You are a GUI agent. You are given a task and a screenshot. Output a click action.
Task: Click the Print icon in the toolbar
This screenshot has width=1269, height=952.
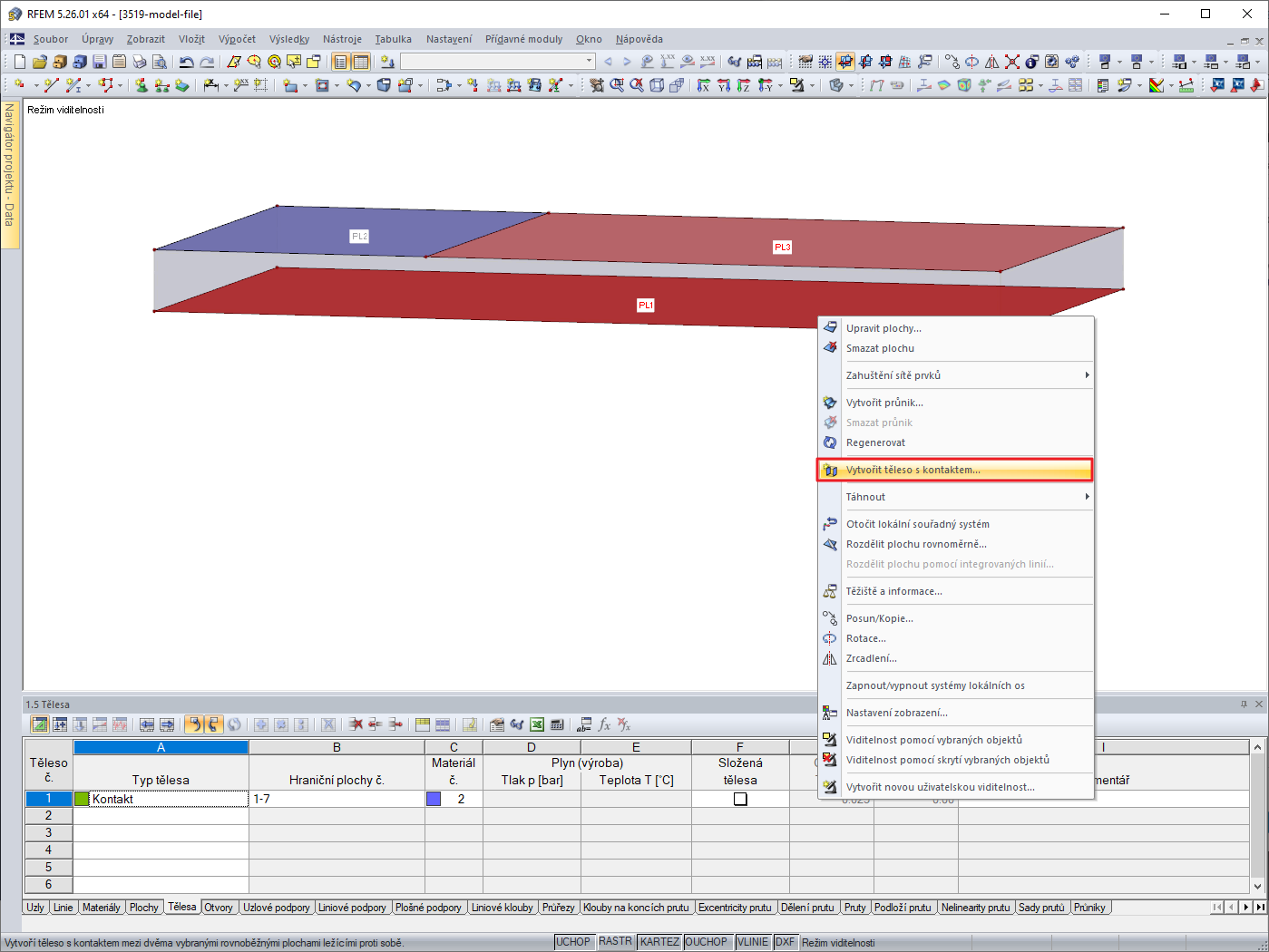coord(139,62)
